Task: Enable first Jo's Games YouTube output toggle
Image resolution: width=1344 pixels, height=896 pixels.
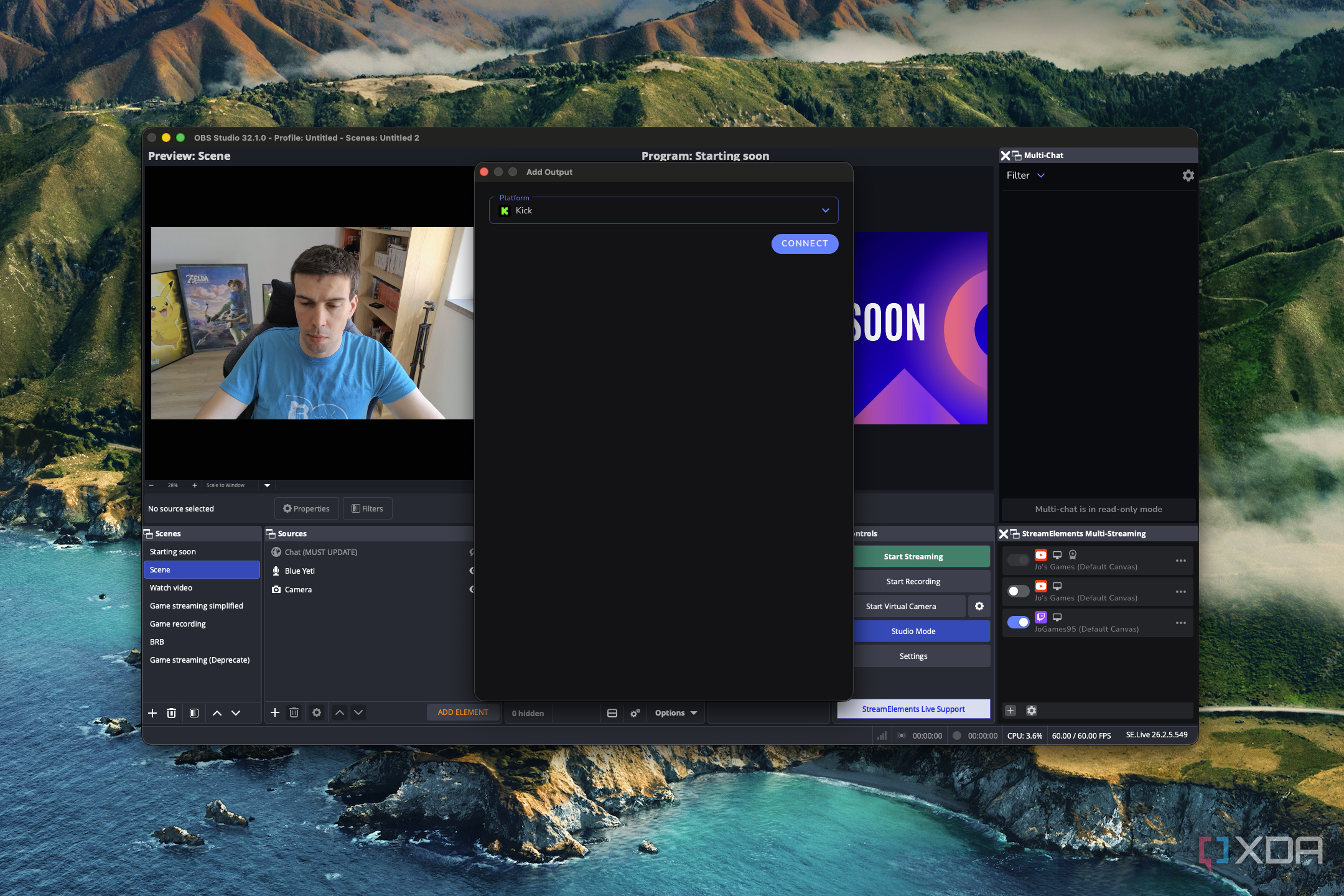Action: pyautogui.click(x=1018, y=560)
